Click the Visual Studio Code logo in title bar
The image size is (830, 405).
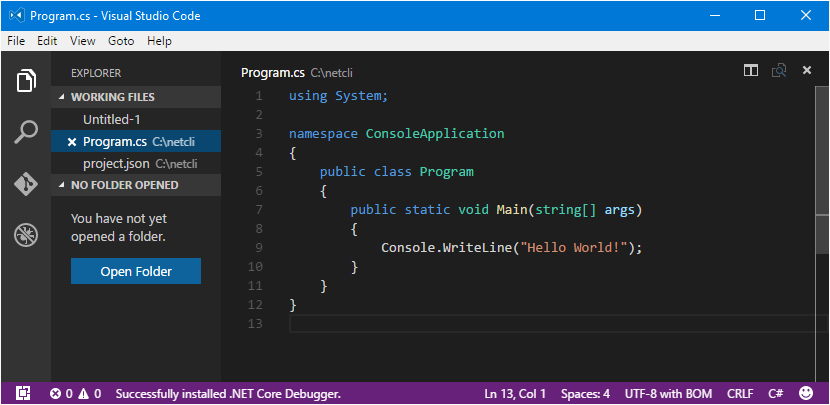pos(17,15)
